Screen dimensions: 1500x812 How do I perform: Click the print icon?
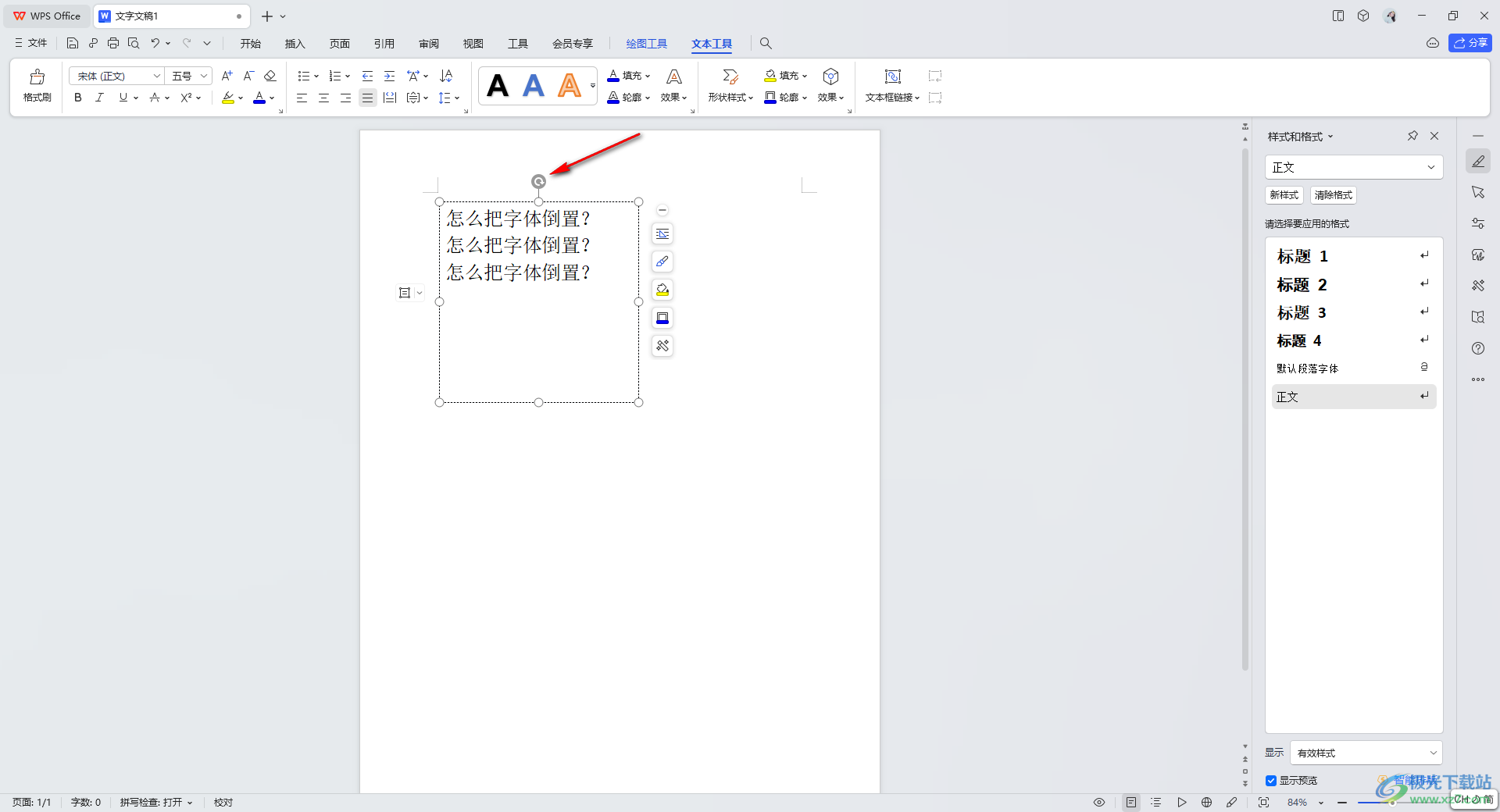(x=113, y=43)
